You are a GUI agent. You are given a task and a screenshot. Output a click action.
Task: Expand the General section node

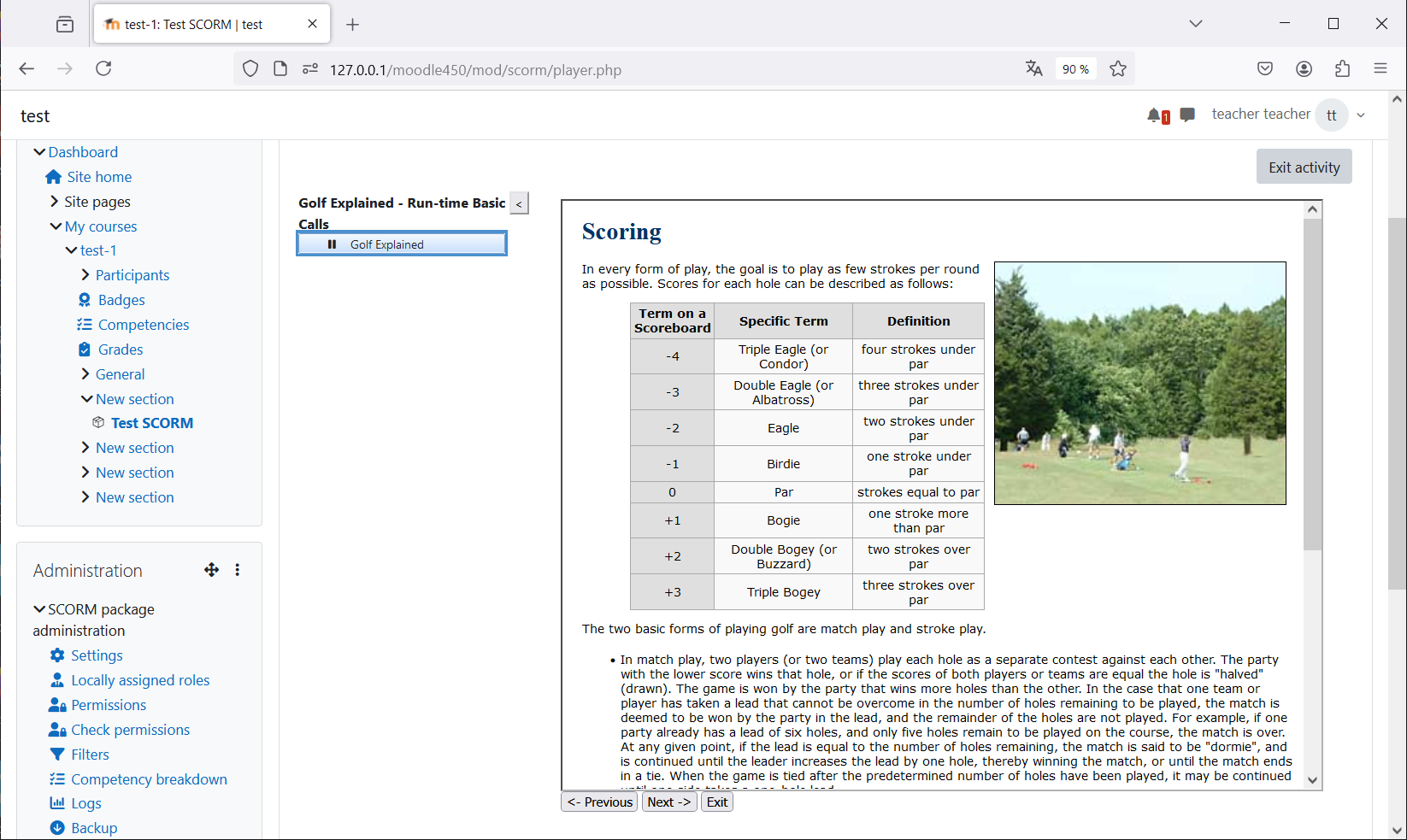[x=85, y=374]
